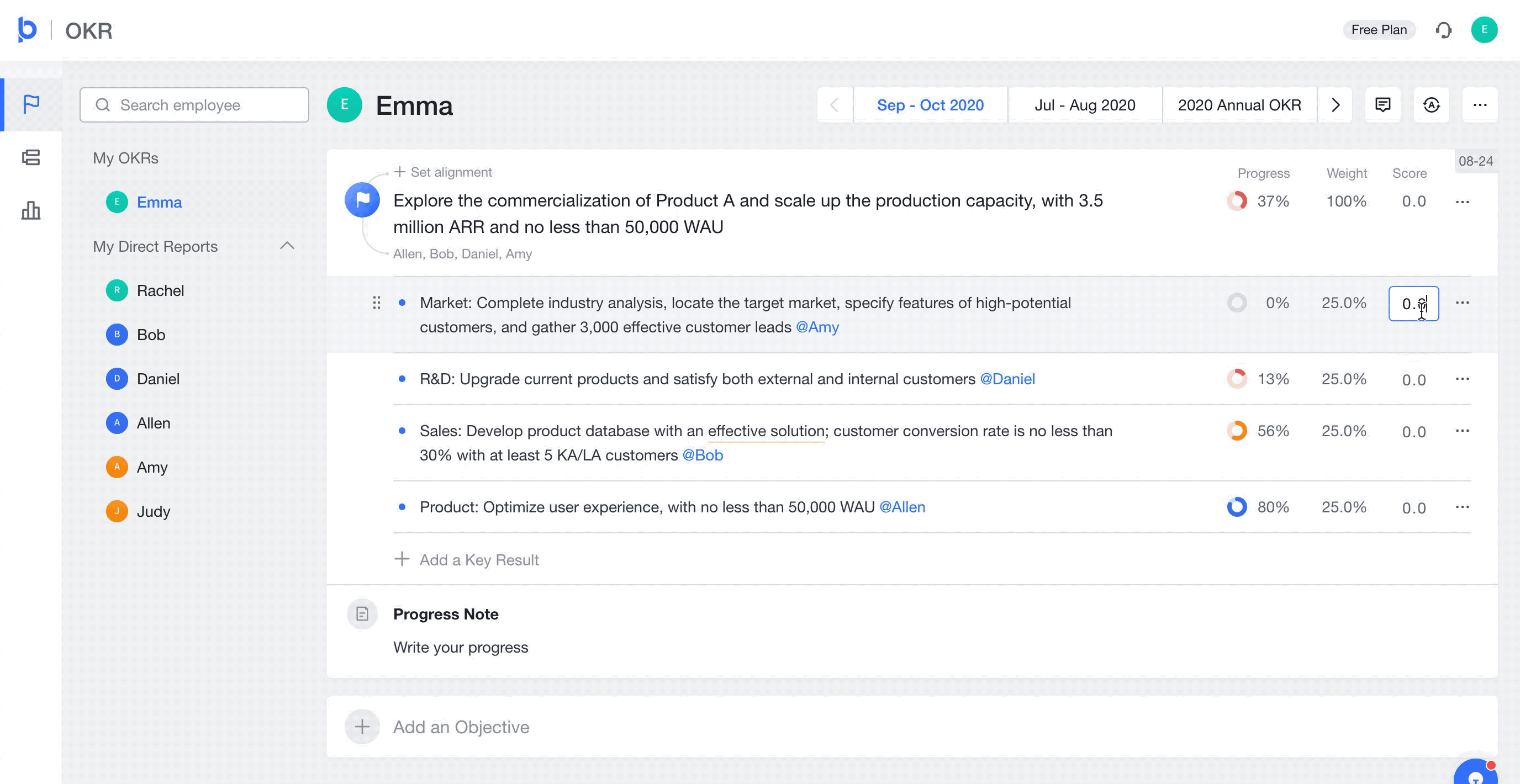Screen dimensions: 1520x784
Task: Click the objective weight 100%
Action: 1346,201
